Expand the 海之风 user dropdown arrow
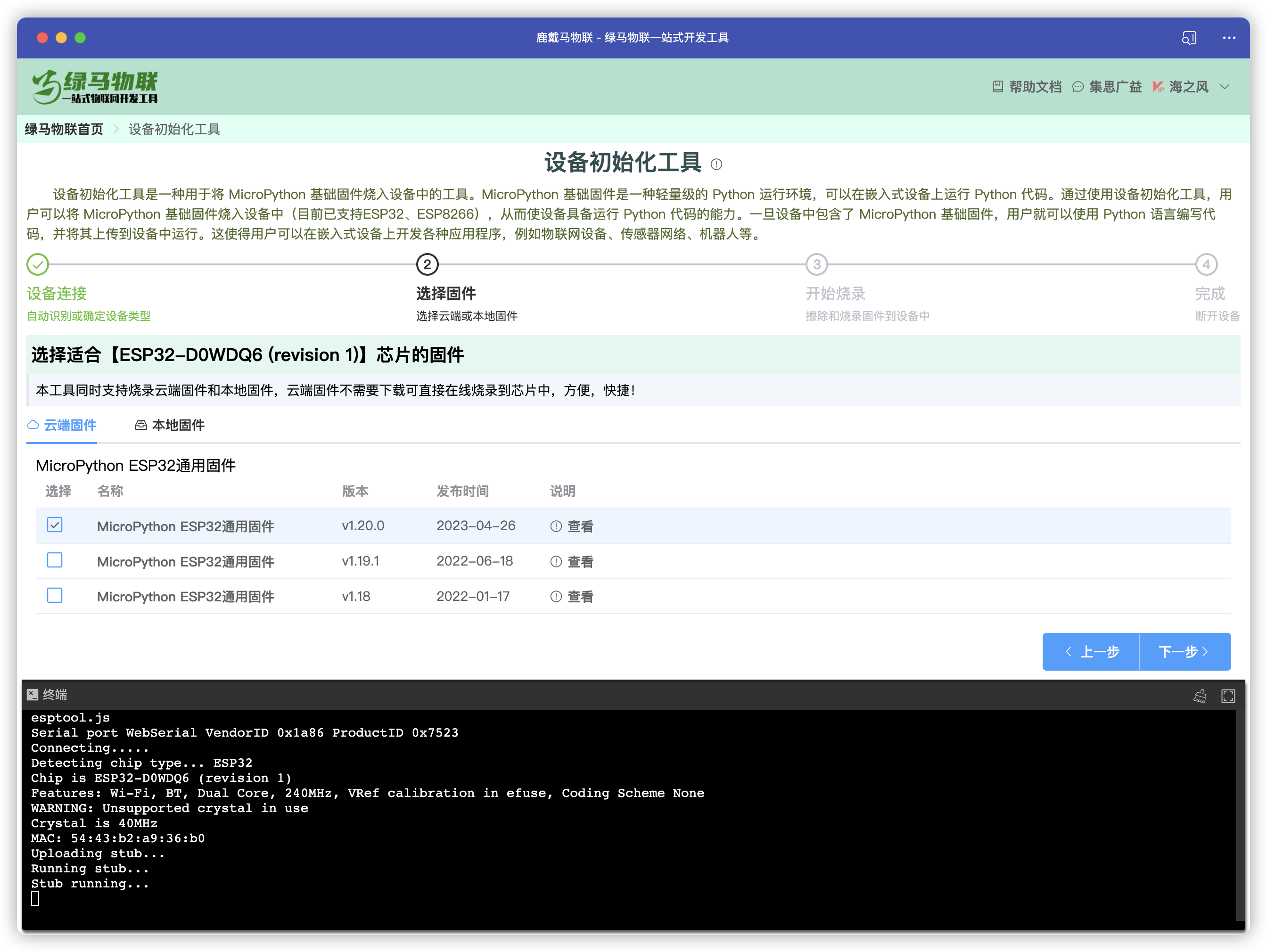The width and height of the screenshot is (1267, 952). pyautogui.click(x=1225, y=87)
